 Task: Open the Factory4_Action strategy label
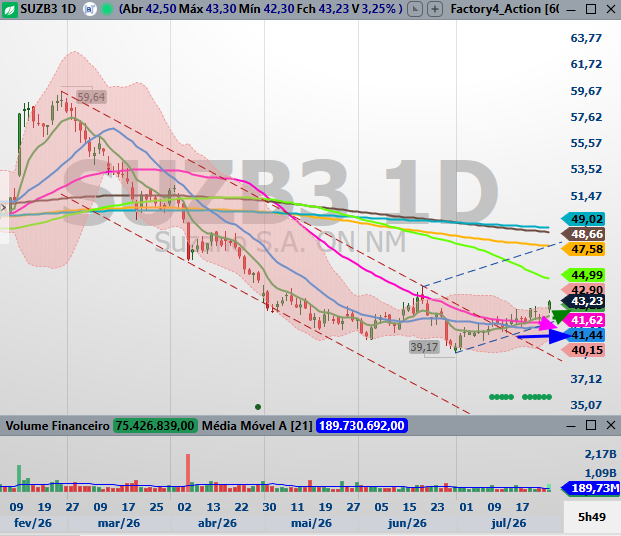(x=505, y=9)
